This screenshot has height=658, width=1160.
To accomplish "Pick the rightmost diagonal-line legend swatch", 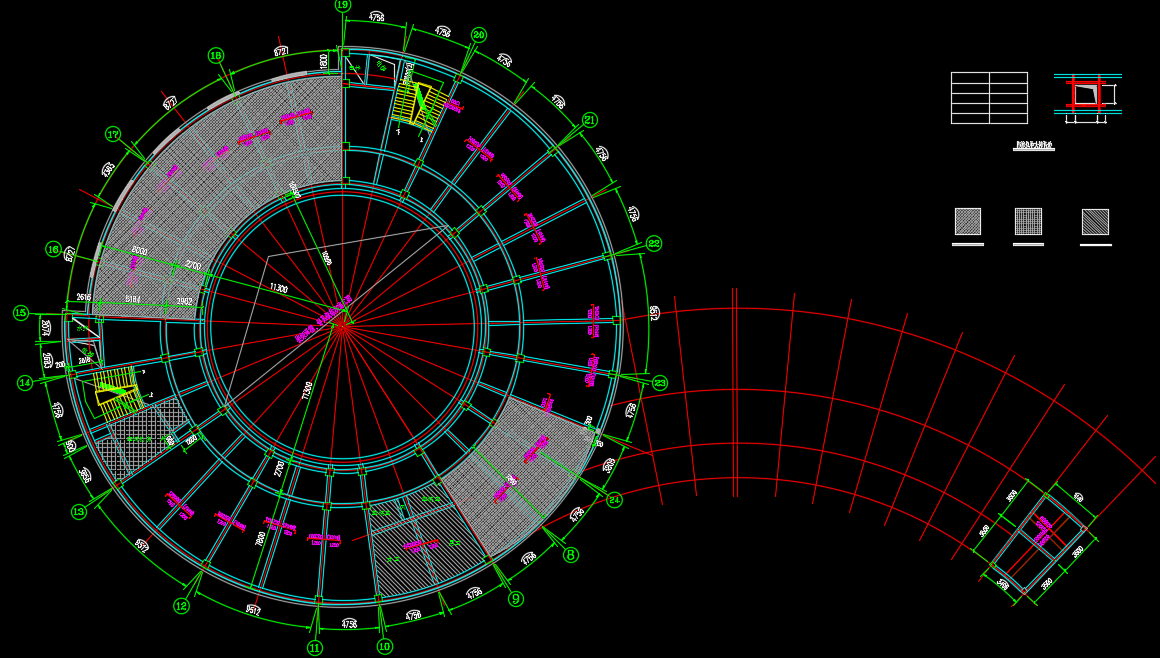I will (x=1095, y=221).
